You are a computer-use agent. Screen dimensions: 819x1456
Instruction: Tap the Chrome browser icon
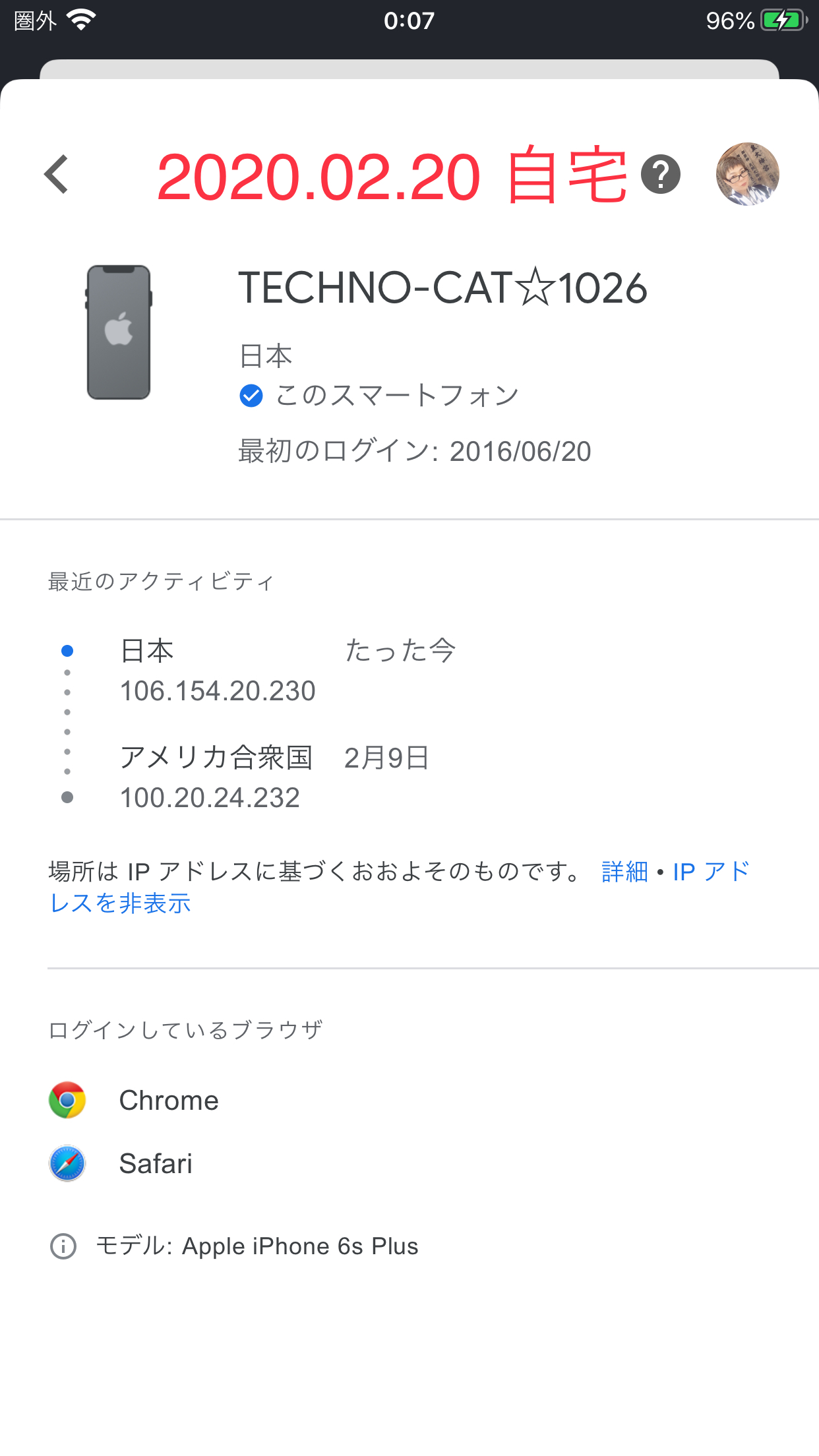pyautogui.click(x=67, y=1100)
